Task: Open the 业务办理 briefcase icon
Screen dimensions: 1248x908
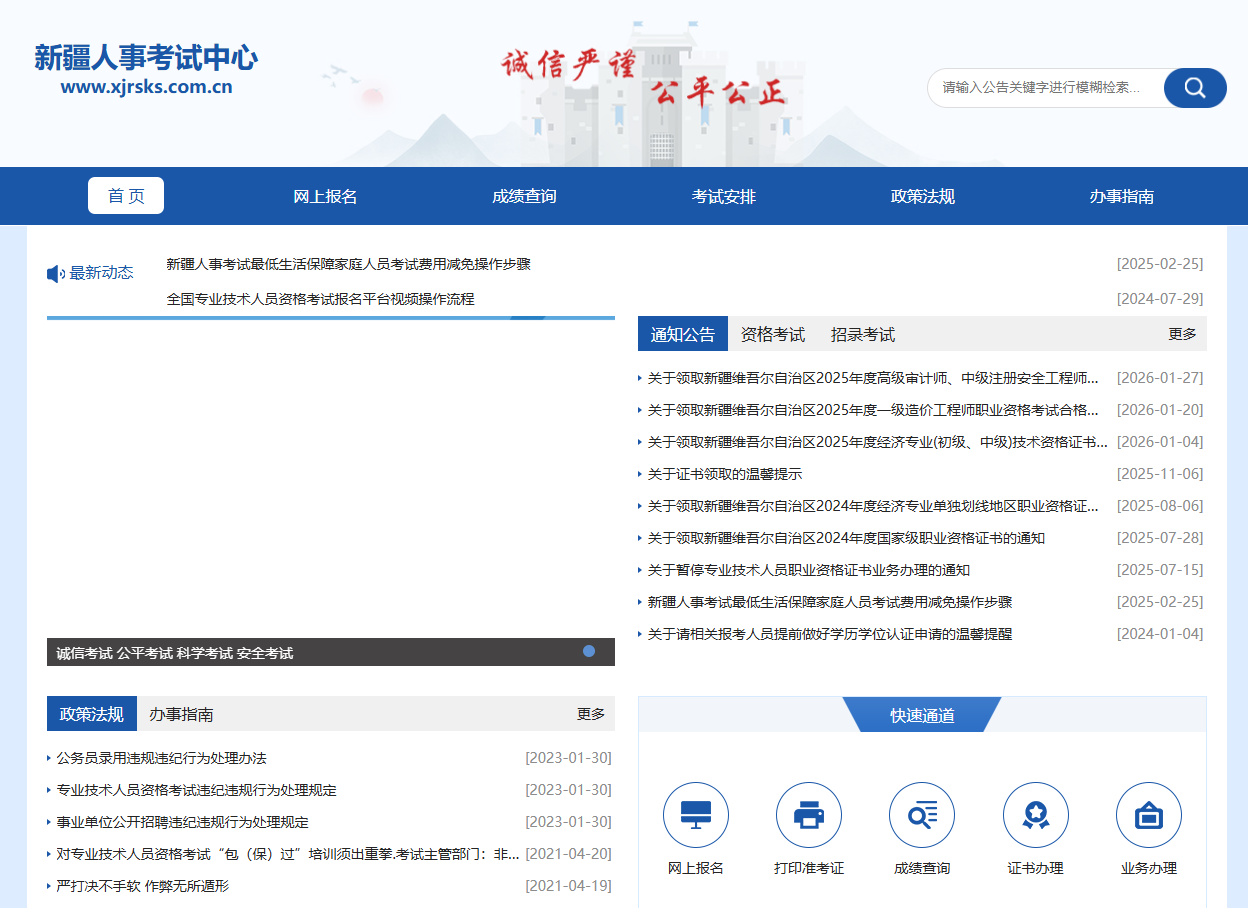Action: pyautogui.click(x=1148, y=815)
